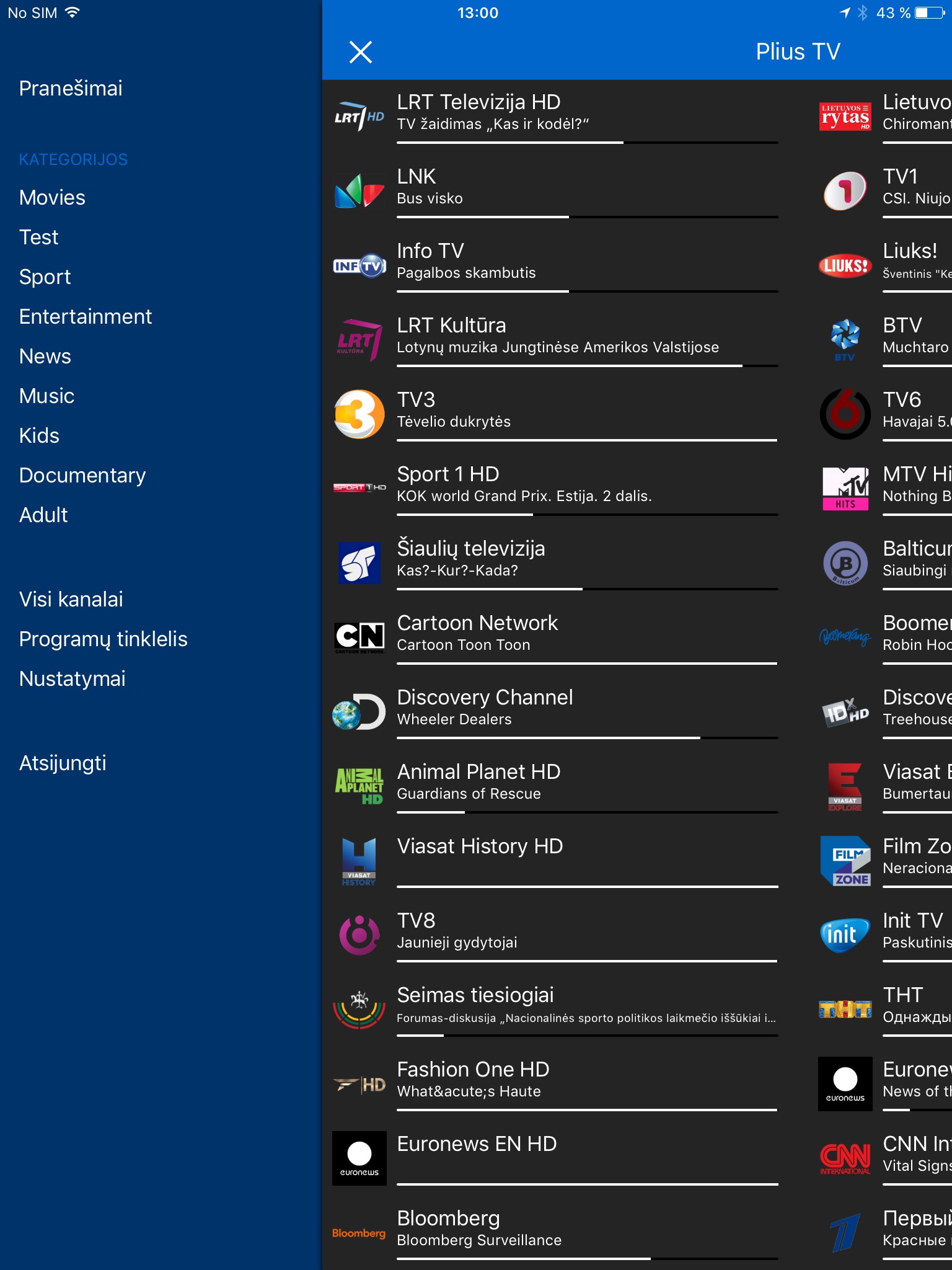Tap the battery indicator in status bar
952x1270 pixels.
click(930, 13)
